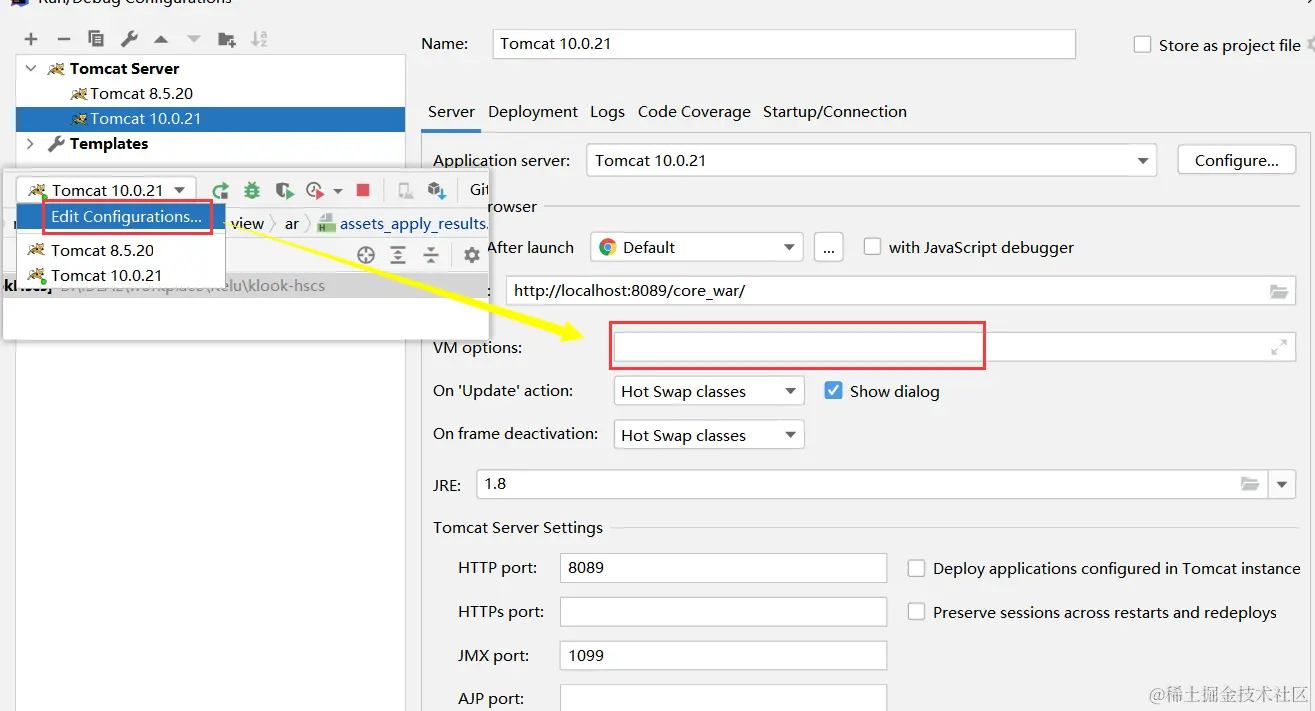Uncheck Show dialog checkbox
The height and width of the screenshot is (711, 1315).
pos(833,391)
